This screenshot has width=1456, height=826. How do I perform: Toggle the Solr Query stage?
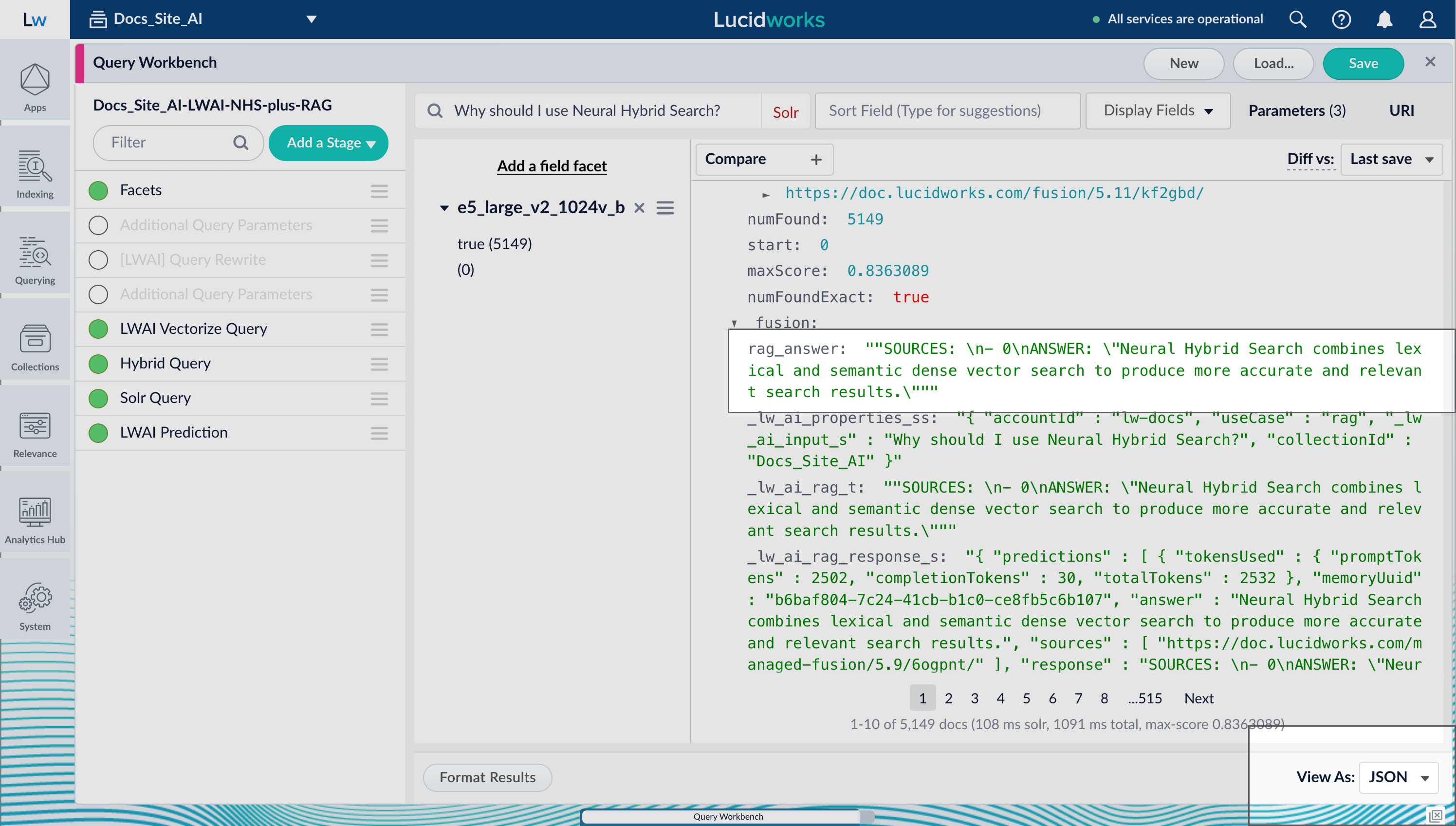pos(98,398)
